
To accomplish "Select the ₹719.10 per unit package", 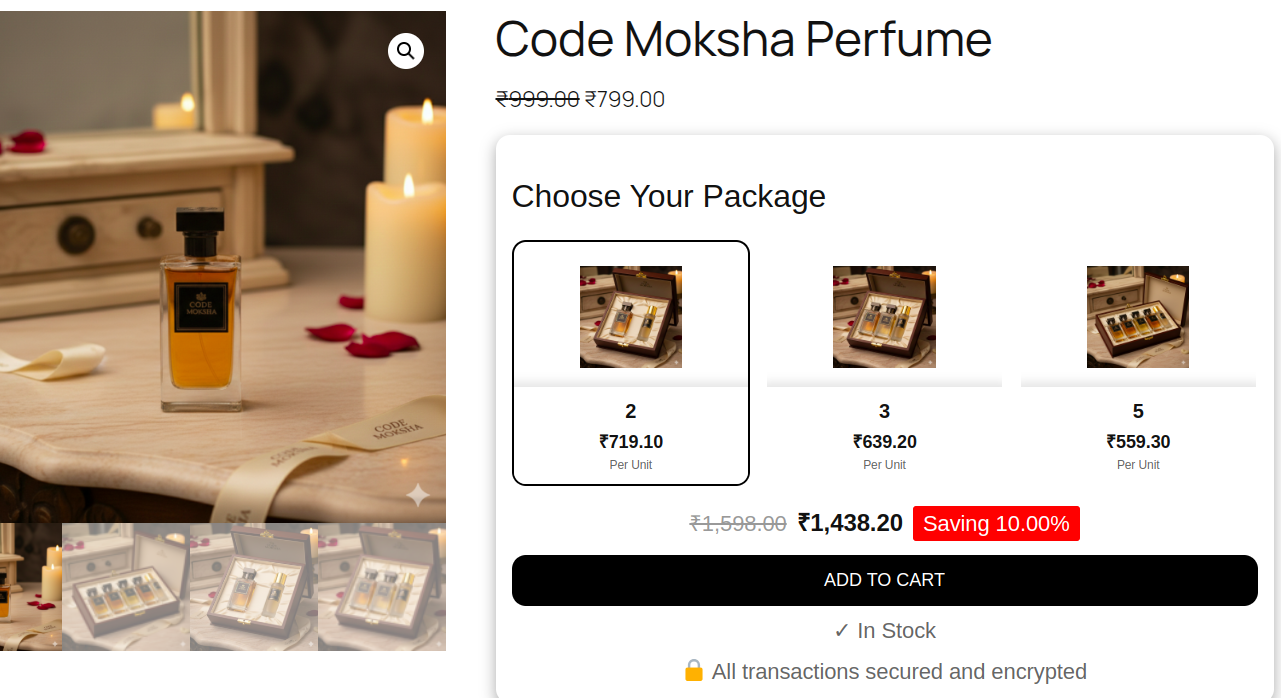I will click(631, 441).
